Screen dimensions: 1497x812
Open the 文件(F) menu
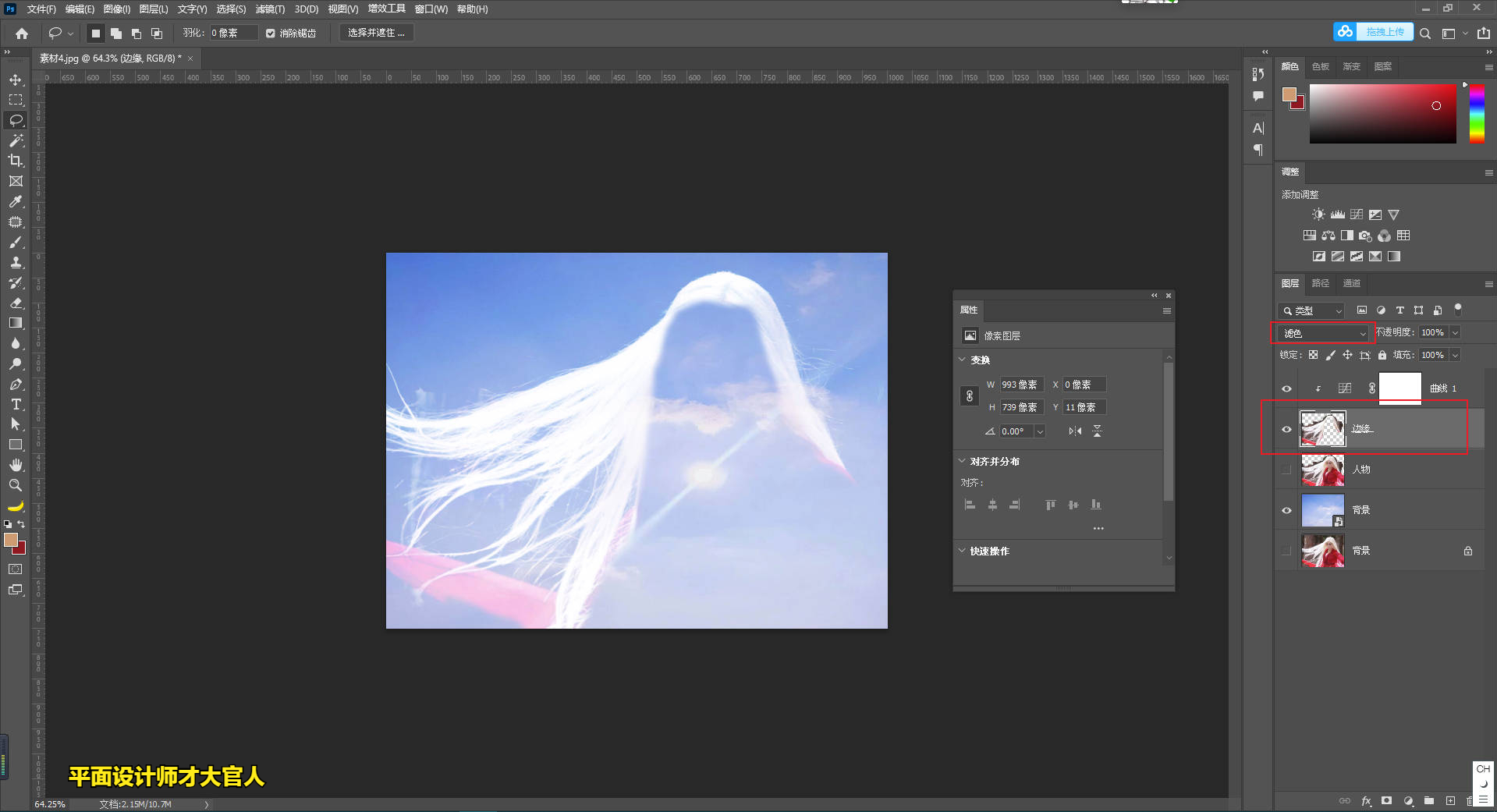click(x=41, y=9)
